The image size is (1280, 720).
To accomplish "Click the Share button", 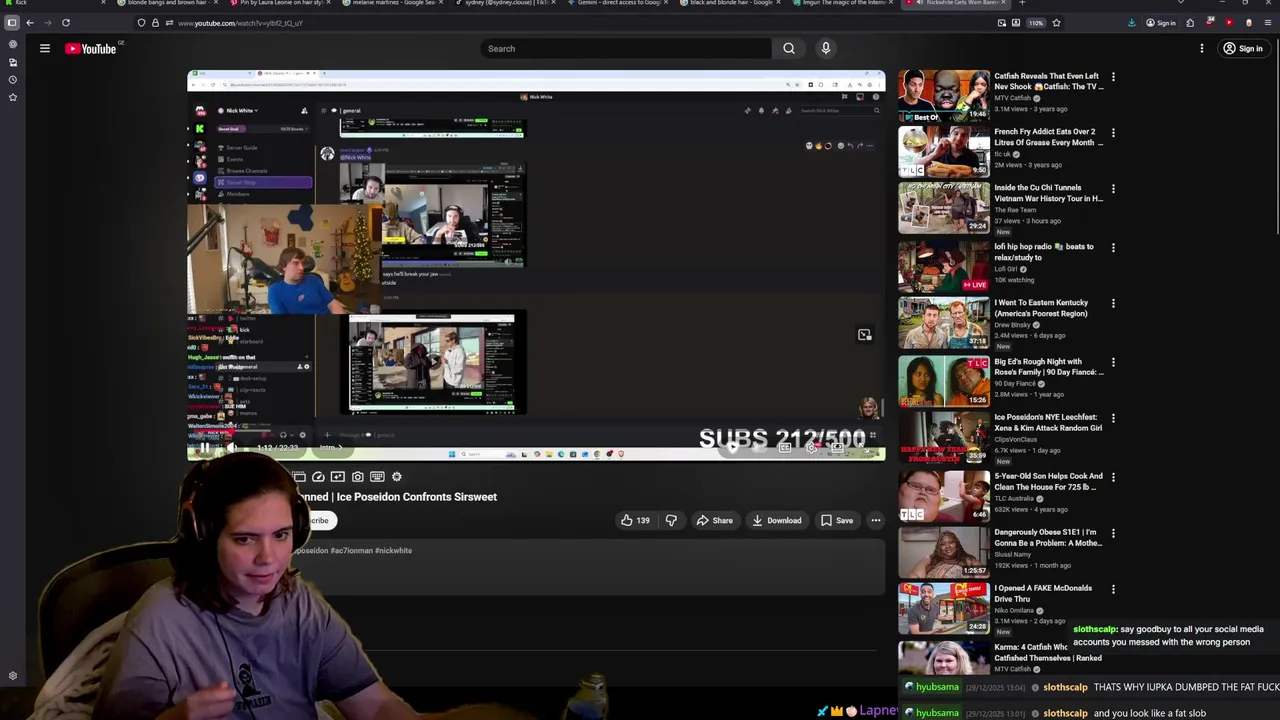I will 714,520.
